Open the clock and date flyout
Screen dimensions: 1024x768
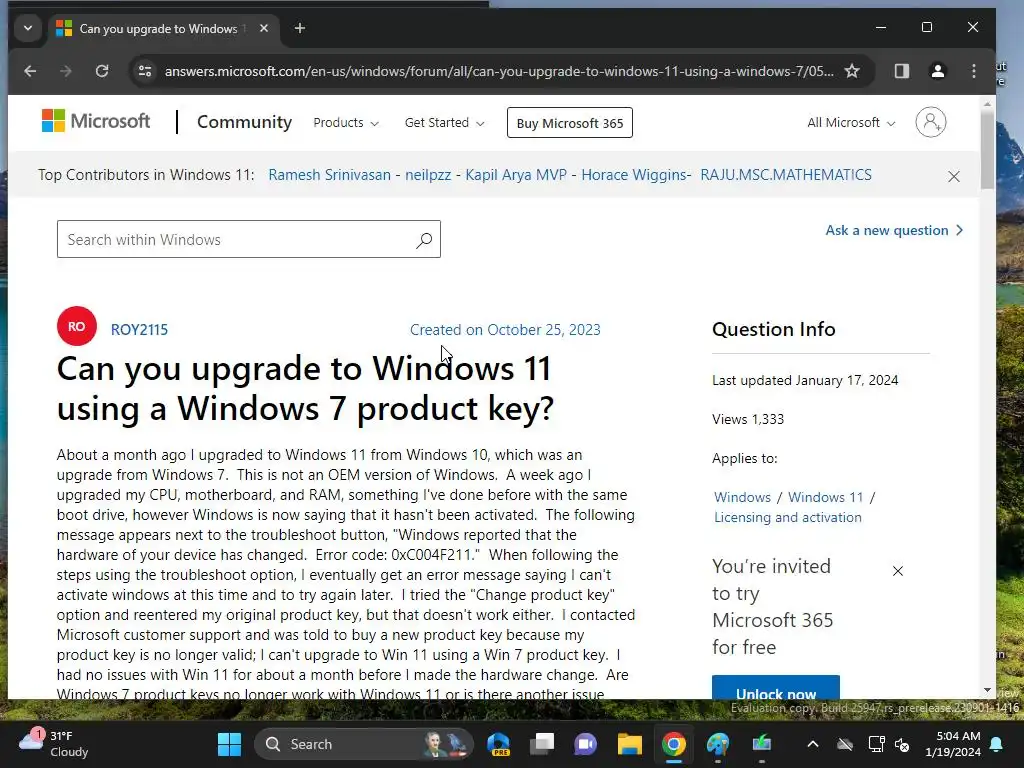952,744
